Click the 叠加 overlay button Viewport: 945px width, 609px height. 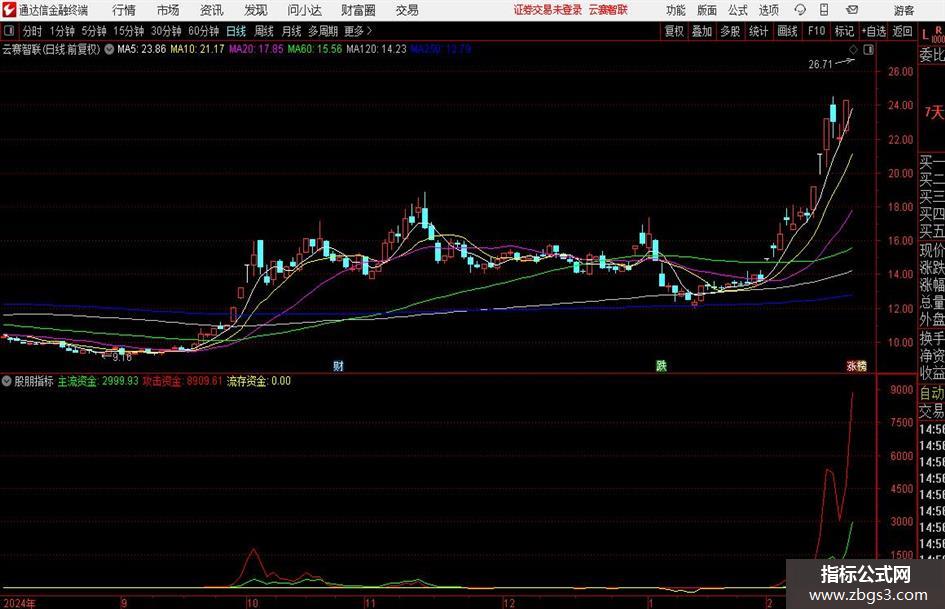702,31
